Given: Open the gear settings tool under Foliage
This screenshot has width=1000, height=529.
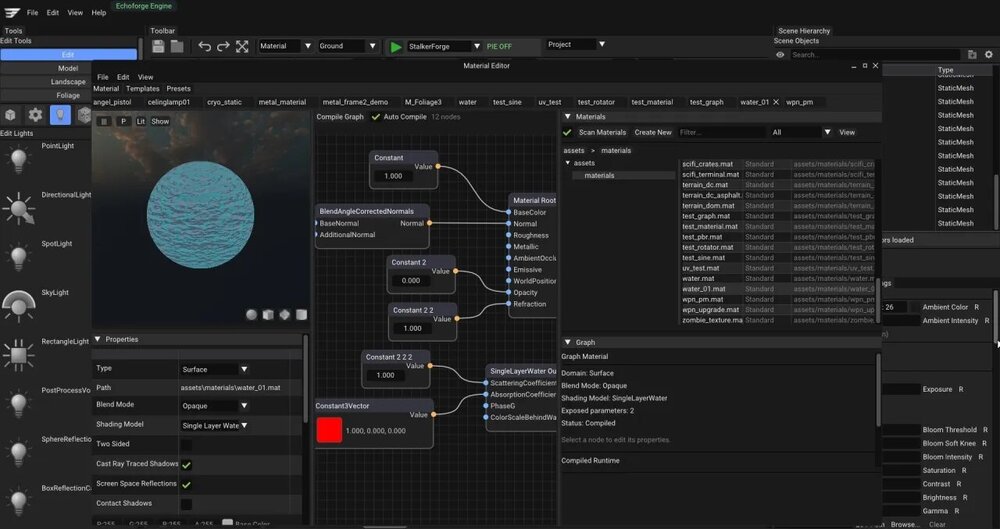Looking at the screenshot, I should tap(35, 115).
